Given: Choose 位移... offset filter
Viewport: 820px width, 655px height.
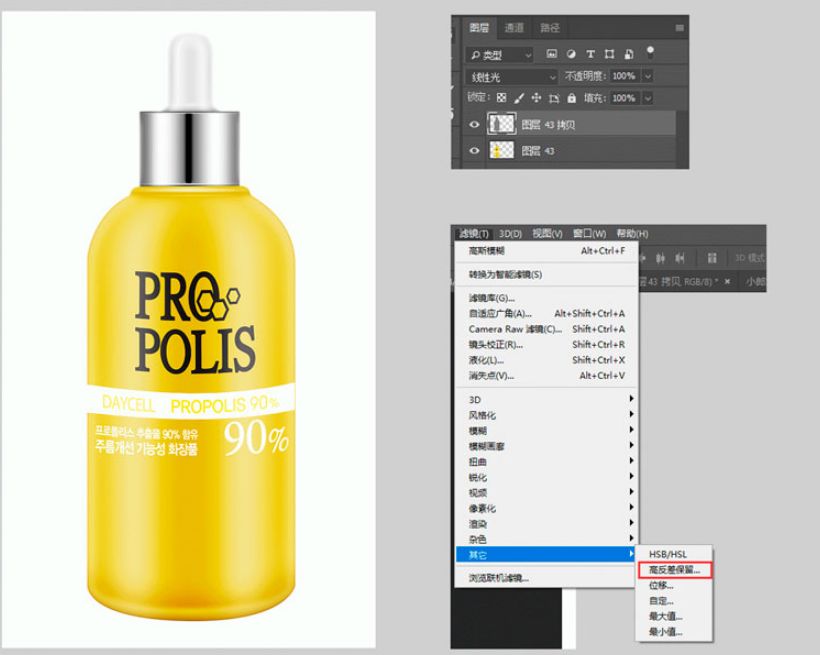Looking at the screenshot, I should coord(674,585).
